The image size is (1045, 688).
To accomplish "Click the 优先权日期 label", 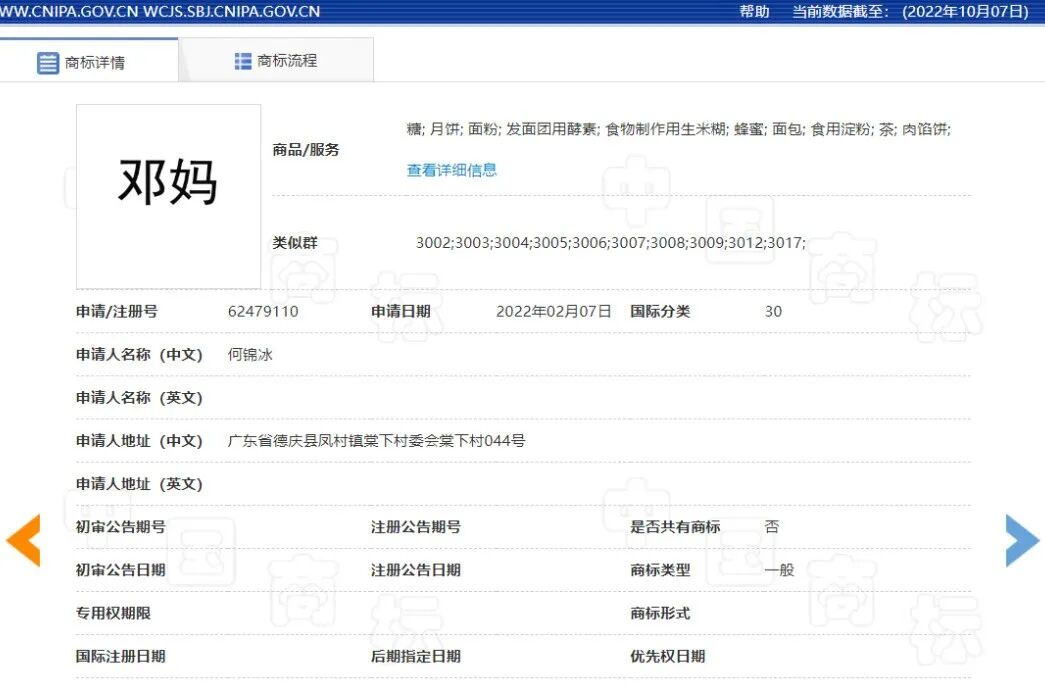I will (668, 656).
